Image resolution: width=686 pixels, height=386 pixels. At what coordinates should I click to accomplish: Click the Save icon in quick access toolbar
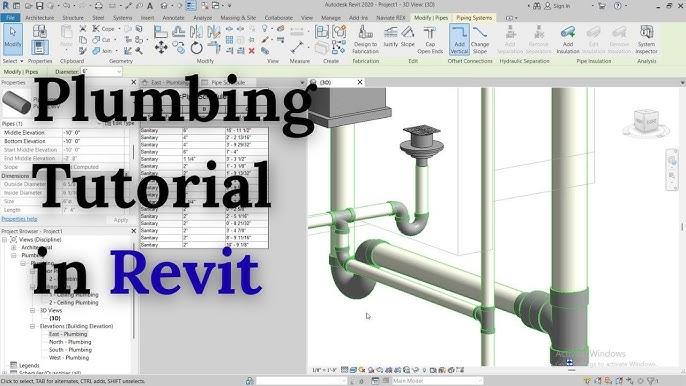[39, 6]
